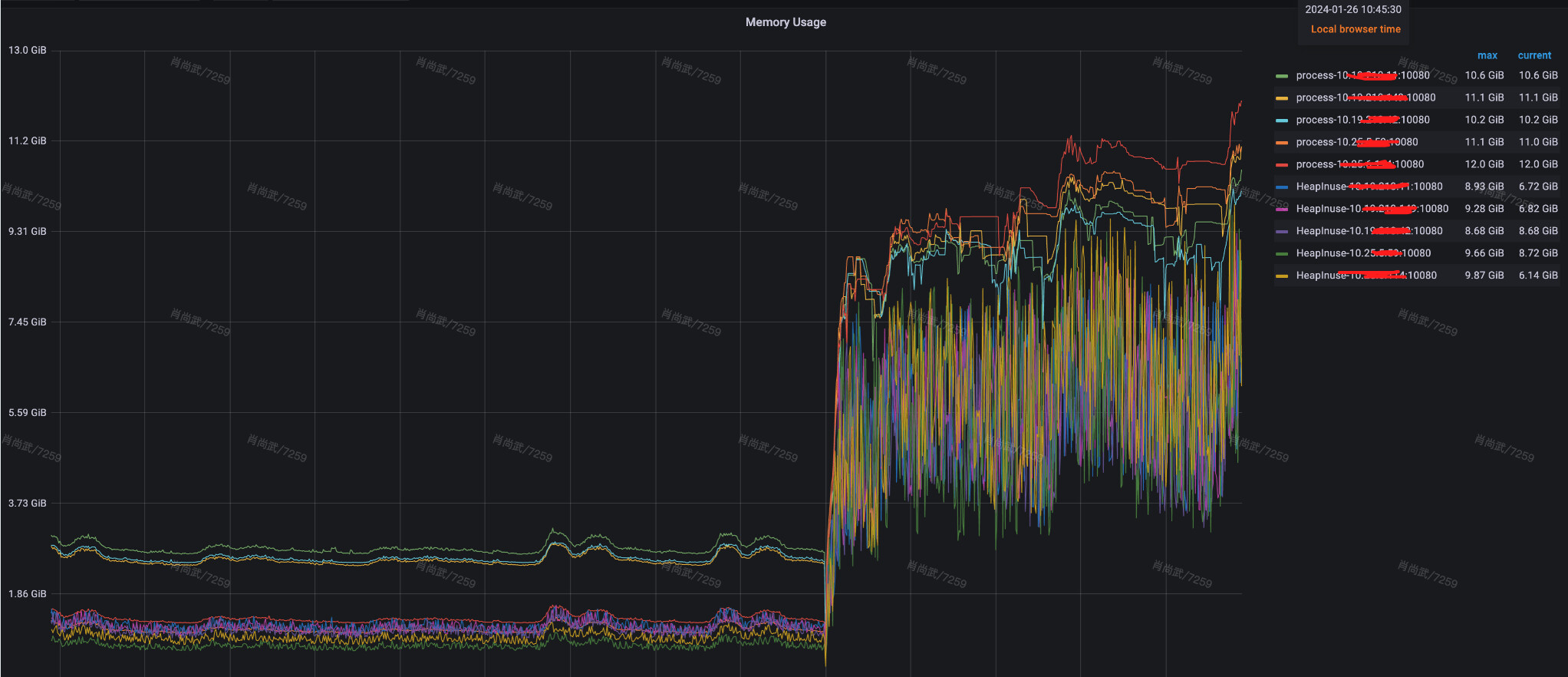Isolate the HeapInuse series name with 9.87 GiB max
1568x677 pixels.
pyautogui.click(x=1366, y=276)
